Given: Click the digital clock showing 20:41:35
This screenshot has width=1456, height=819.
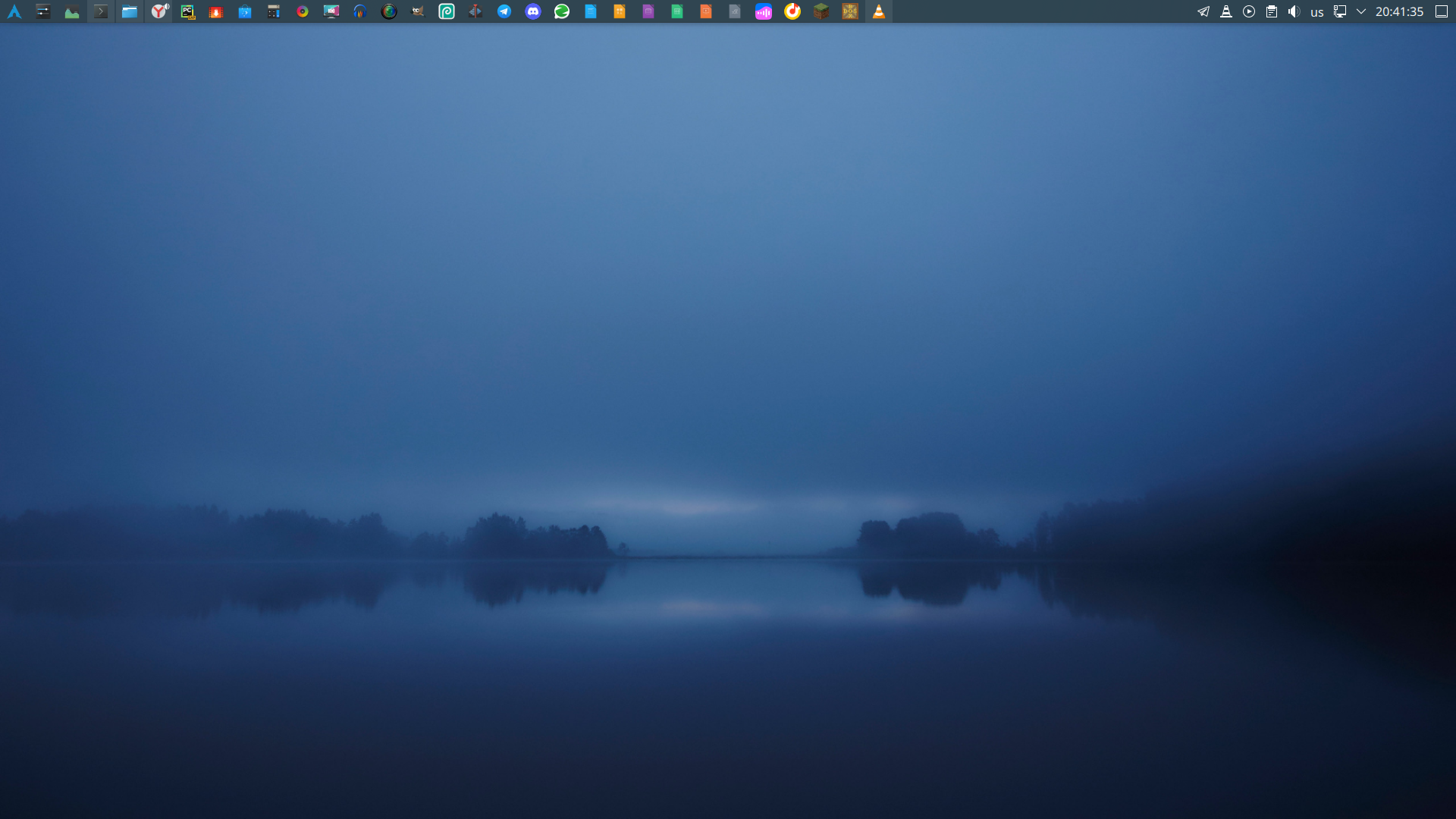Looking at the screenshot, I should pos(1399,11).
